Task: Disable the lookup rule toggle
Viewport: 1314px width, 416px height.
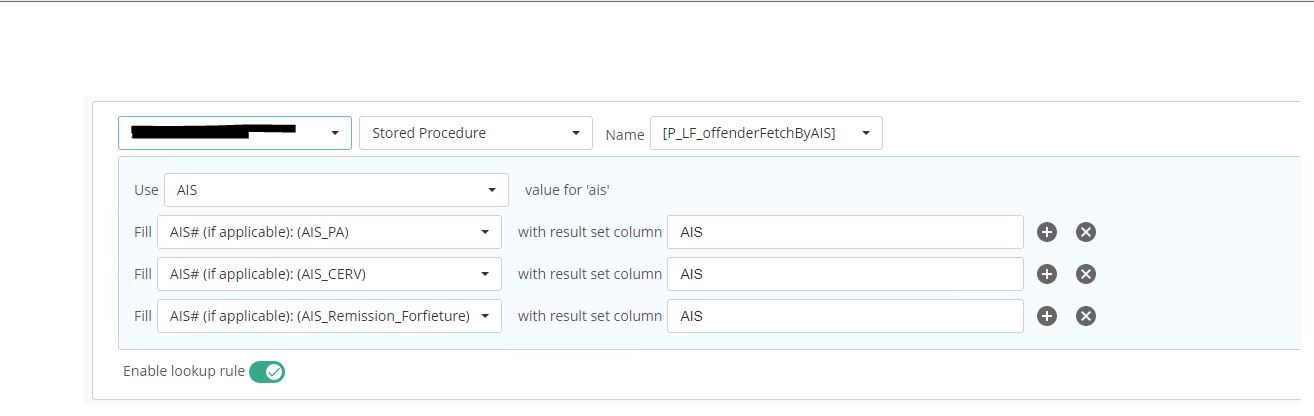Action: point(267,372)
